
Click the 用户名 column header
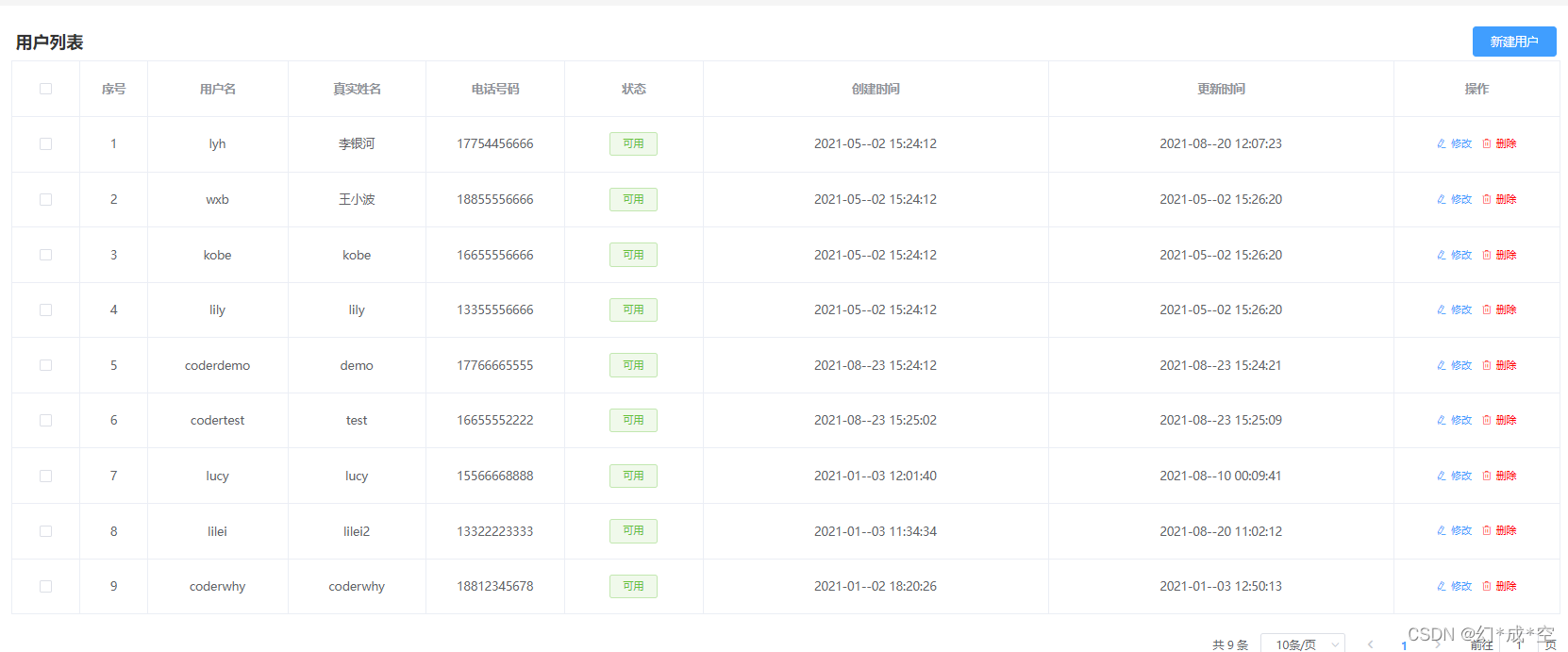tap(218, 89)
